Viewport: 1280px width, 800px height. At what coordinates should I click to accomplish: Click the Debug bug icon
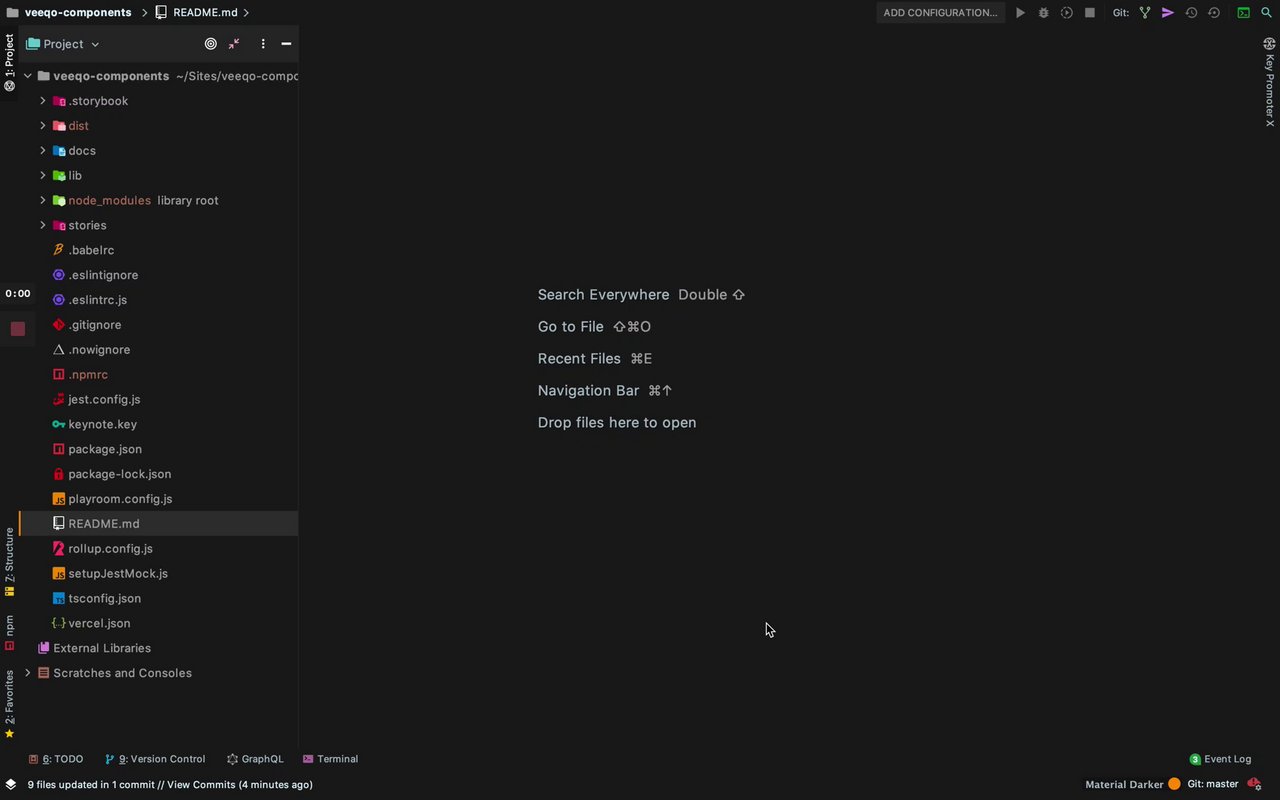[1043, 13]
